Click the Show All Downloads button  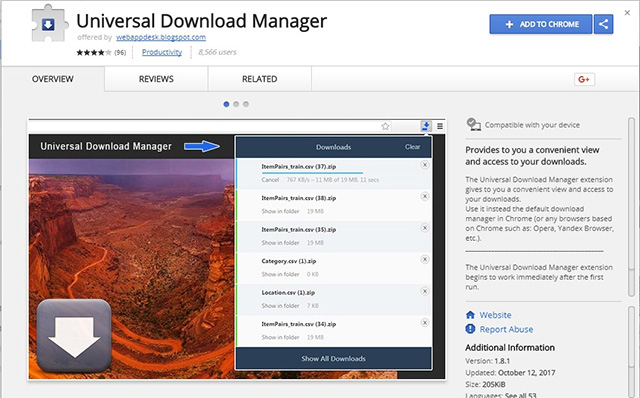333,358
